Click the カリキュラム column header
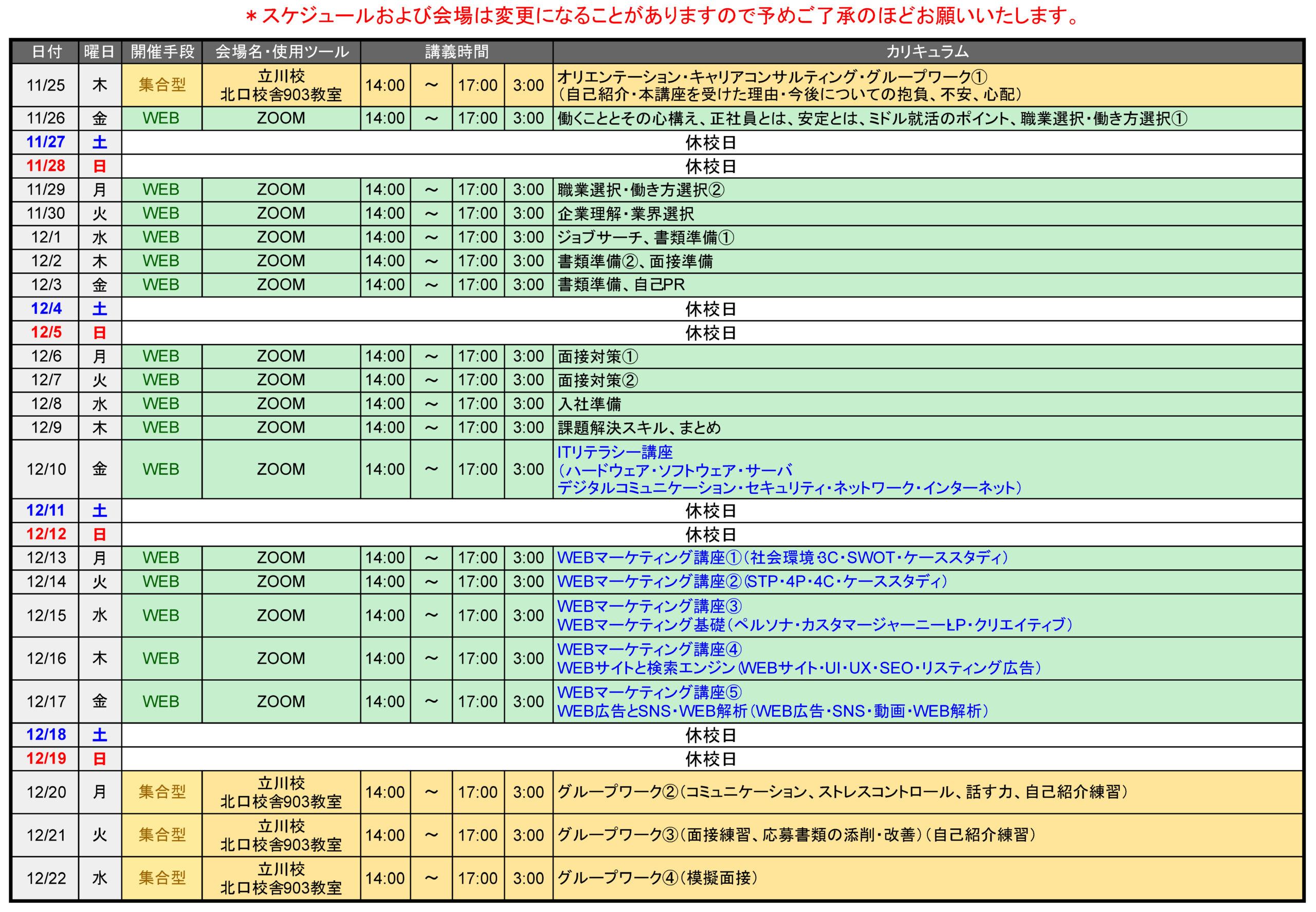This screenshot has height=912, width=1316. (x=927, y=52)
